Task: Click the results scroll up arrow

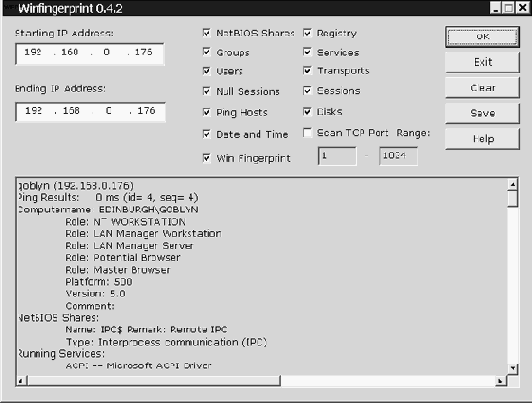Action: pos(513,185)
